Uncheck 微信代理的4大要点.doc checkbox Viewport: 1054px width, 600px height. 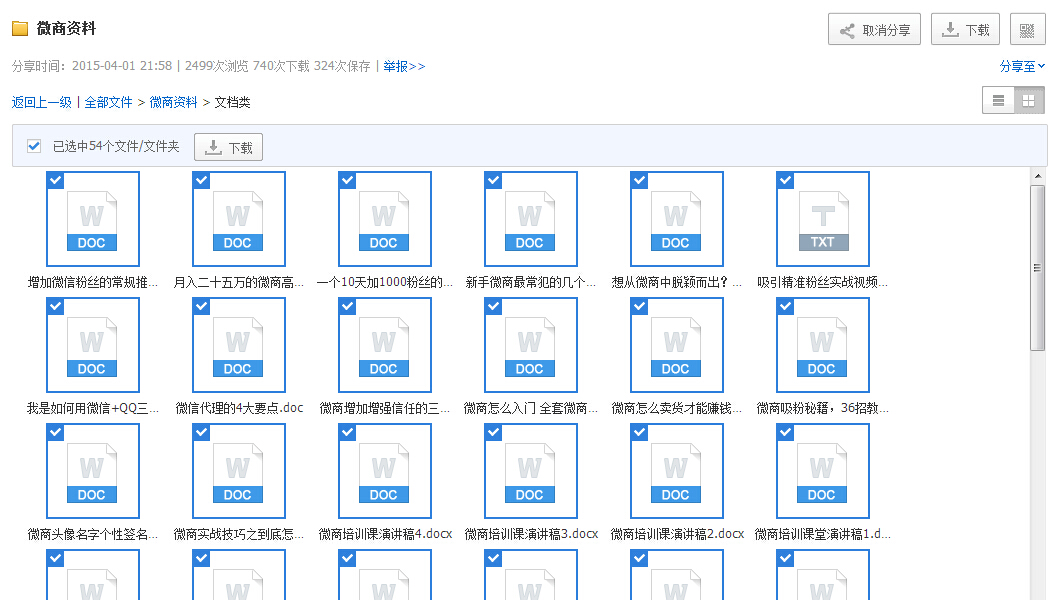(x=202, y=306)
